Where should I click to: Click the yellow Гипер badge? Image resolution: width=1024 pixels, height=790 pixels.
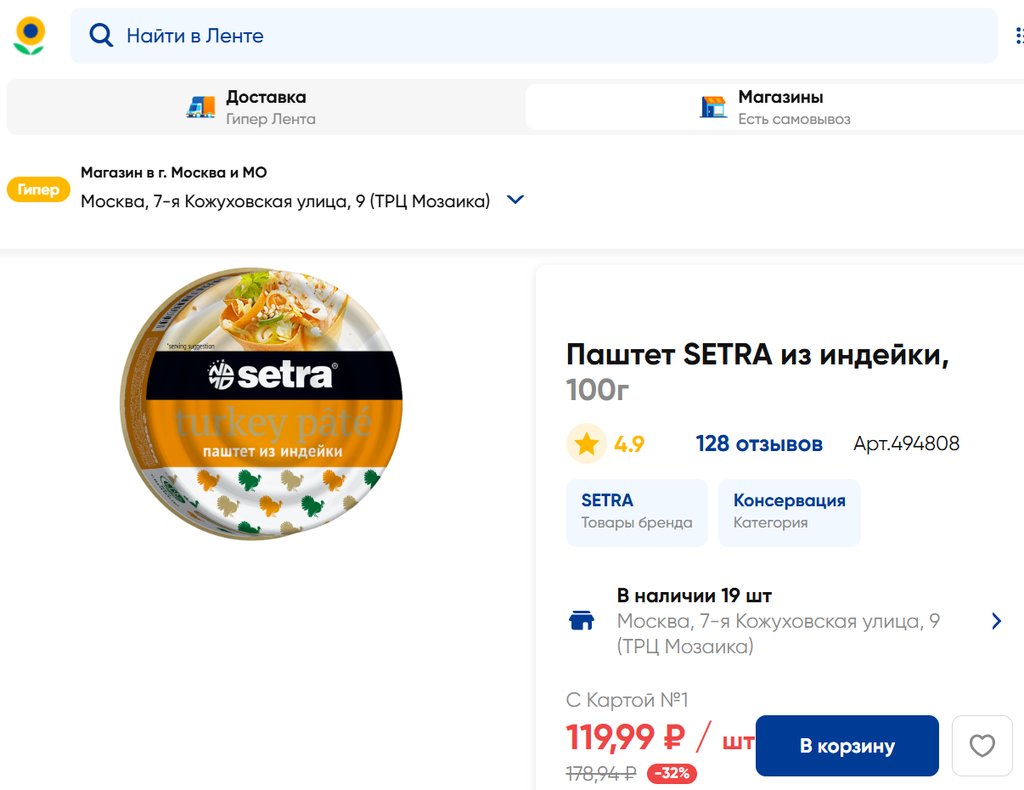(x=38, y=189)
